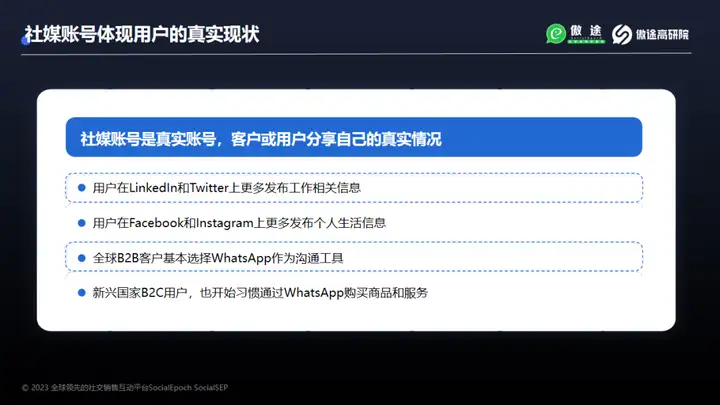This screenshot has height=405, width=720.
Task: Click the blue dot before the LinkedIn bullet
Action: (x=82, y=188)
